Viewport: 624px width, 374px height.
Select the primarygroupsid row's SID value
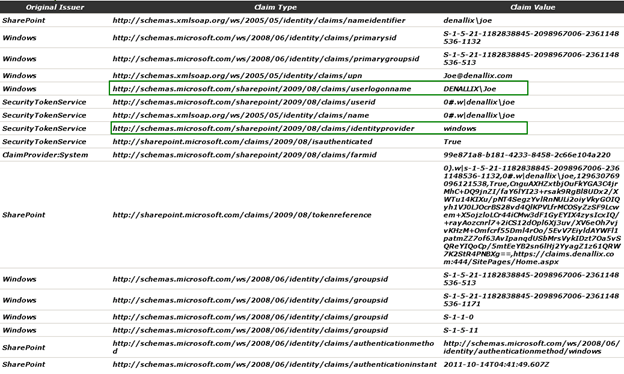point(531,58)
